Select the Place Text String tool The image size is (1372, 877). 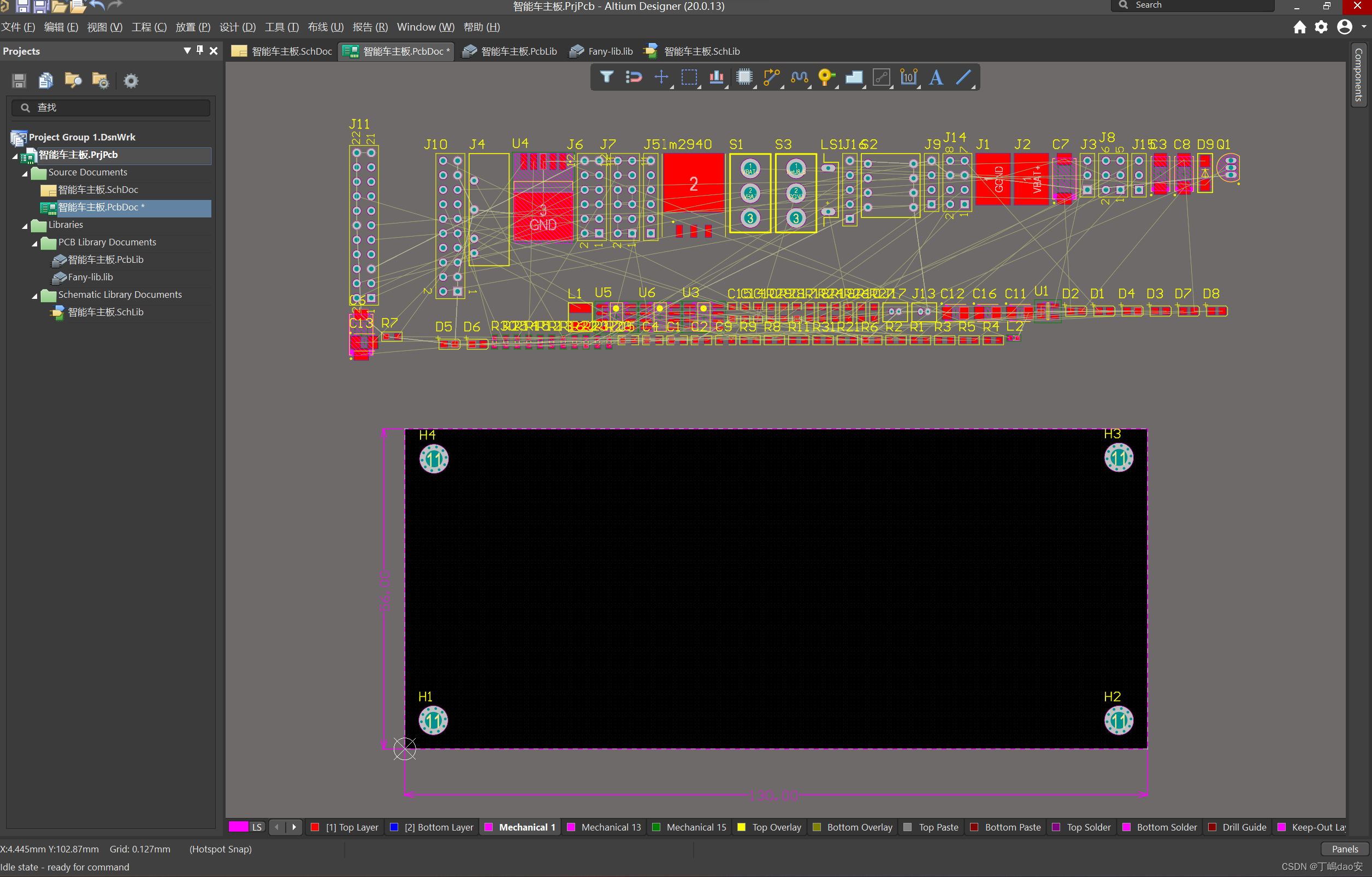click(936, 78)
